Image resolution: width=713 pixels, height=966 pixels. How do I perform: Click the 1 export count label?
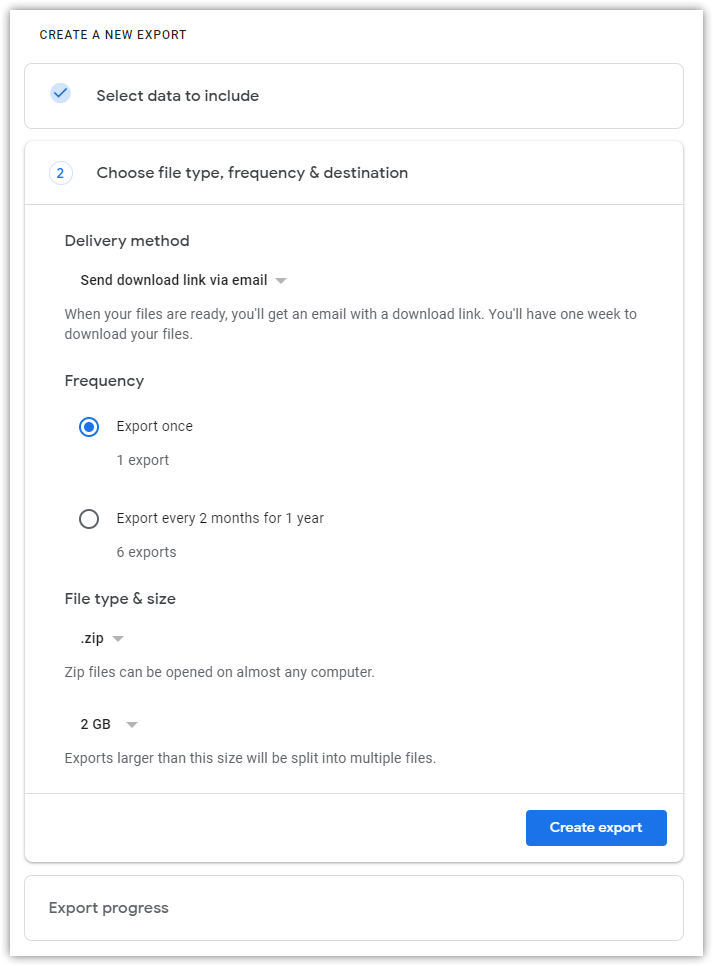(143, 460)
